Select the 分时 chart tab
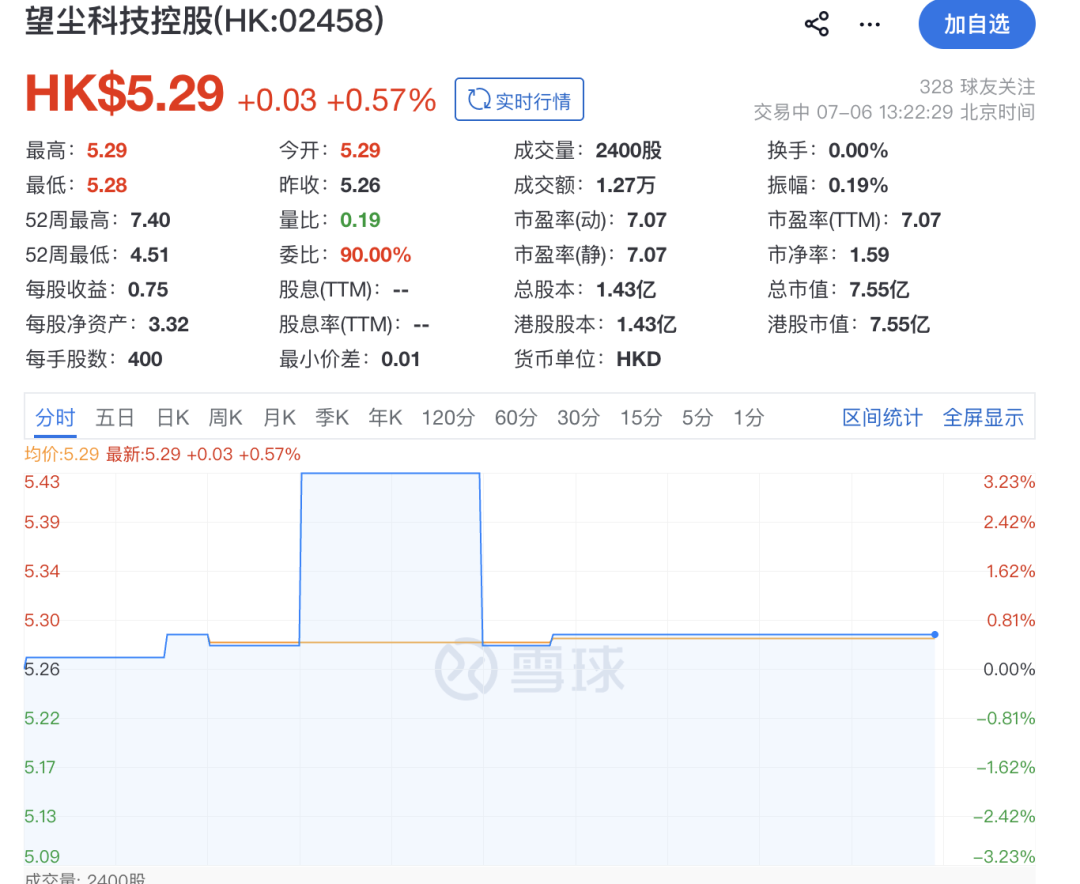This screenshot has width=1080, height=884. [x=55, y=418]
